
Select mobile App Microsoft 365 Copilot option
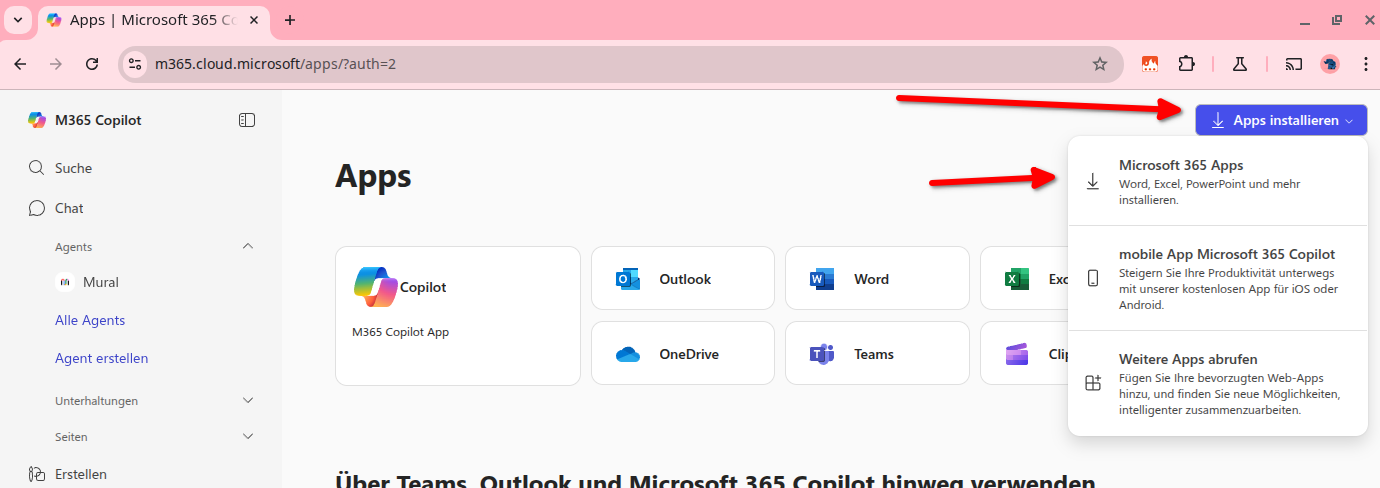coord(1218,278)
